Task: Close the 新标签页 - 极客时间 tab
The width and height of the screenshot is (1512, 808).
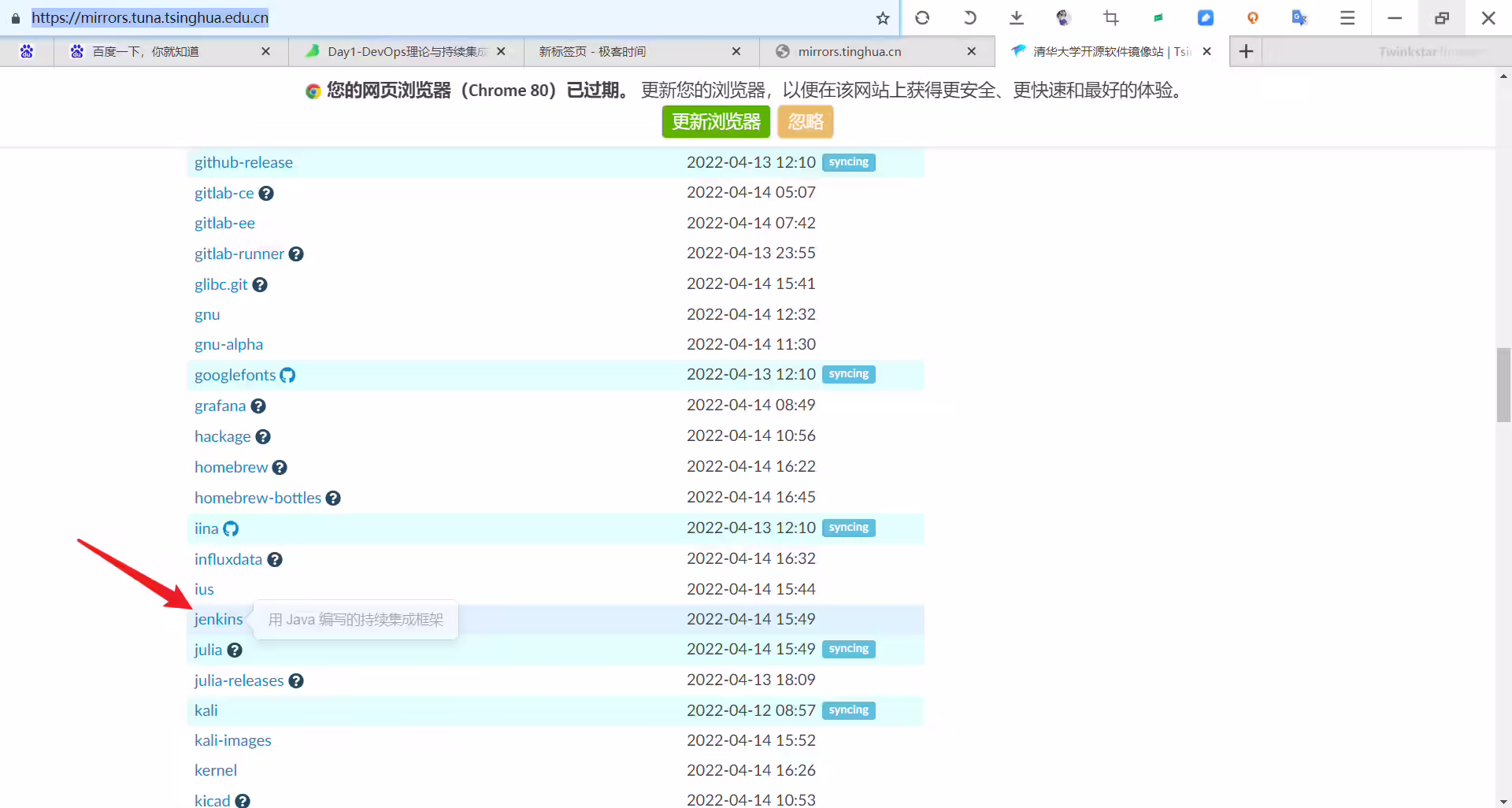Action: point(736,51)
